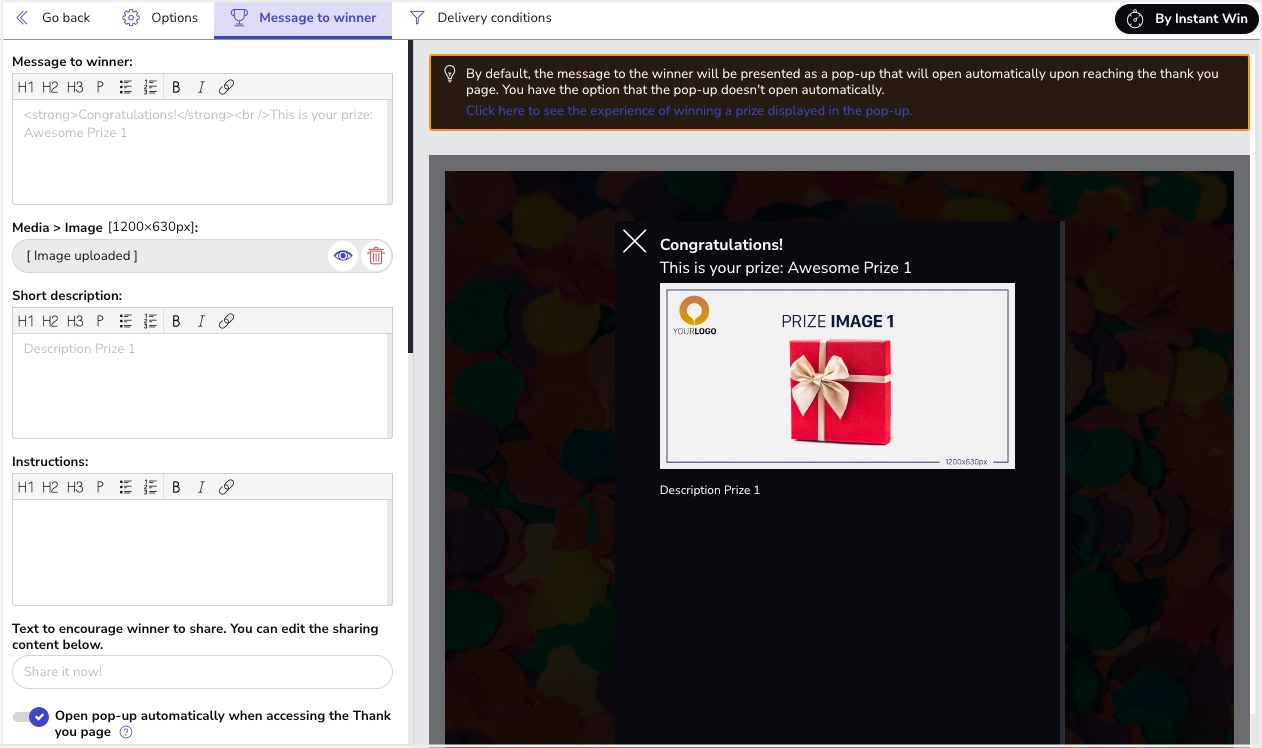The image size is (1262, 748).
Task: Delete uploaded image with trash icon
Action: click(x=376, y=256)
